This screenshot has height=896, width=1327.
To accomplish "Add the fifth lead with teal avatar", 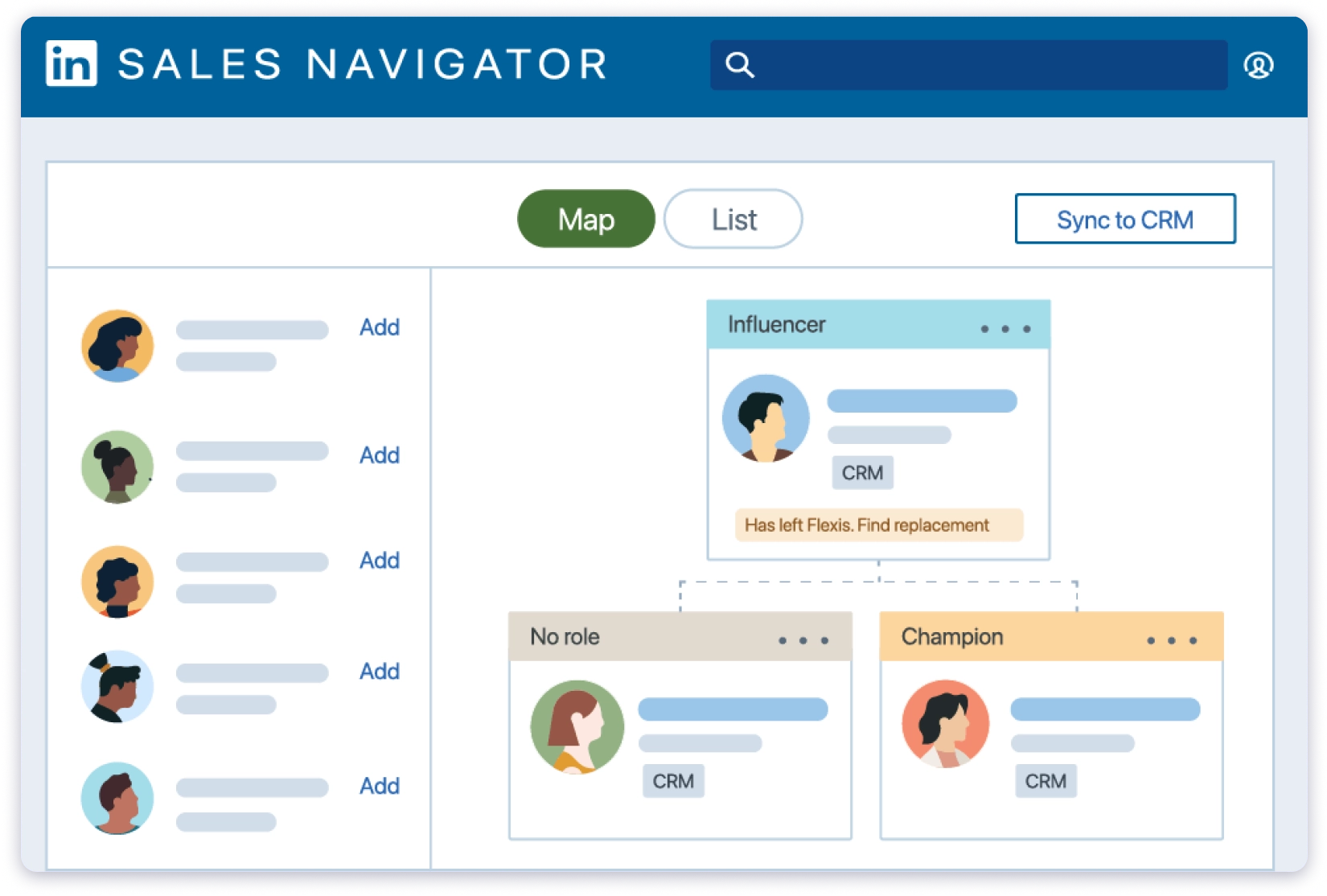I will (380, 786).
